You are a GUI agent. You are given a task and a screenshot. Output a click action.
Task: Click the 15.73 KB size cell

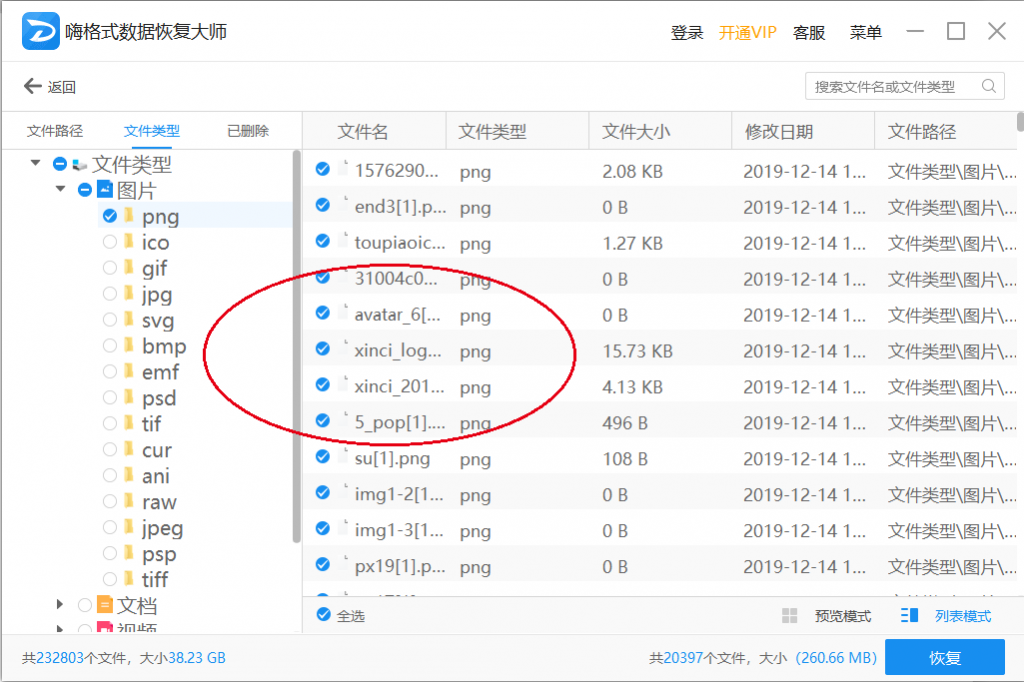(637, 351)
